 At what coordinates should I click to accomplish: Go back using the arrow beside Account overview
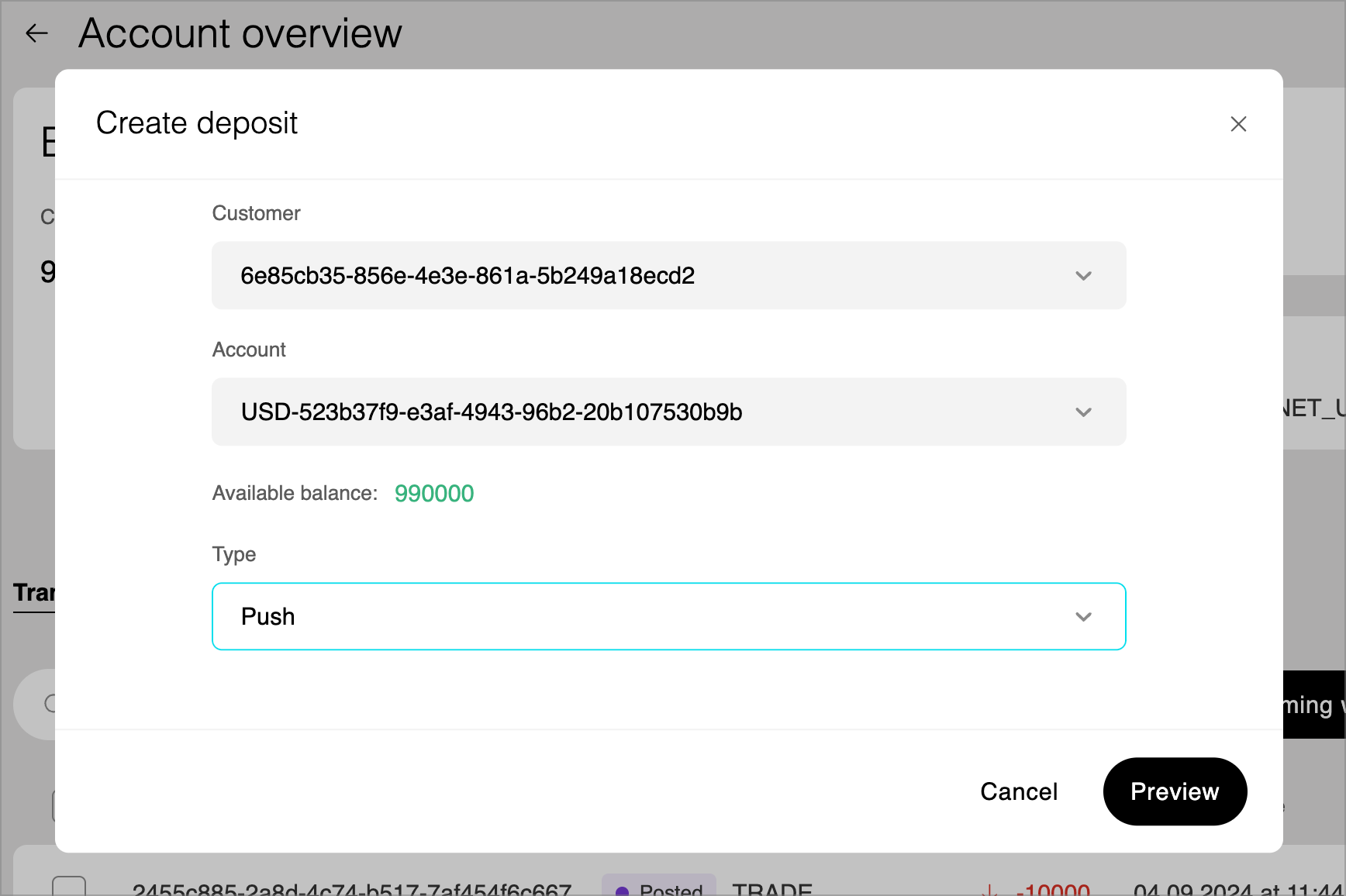tap(36, 33)
